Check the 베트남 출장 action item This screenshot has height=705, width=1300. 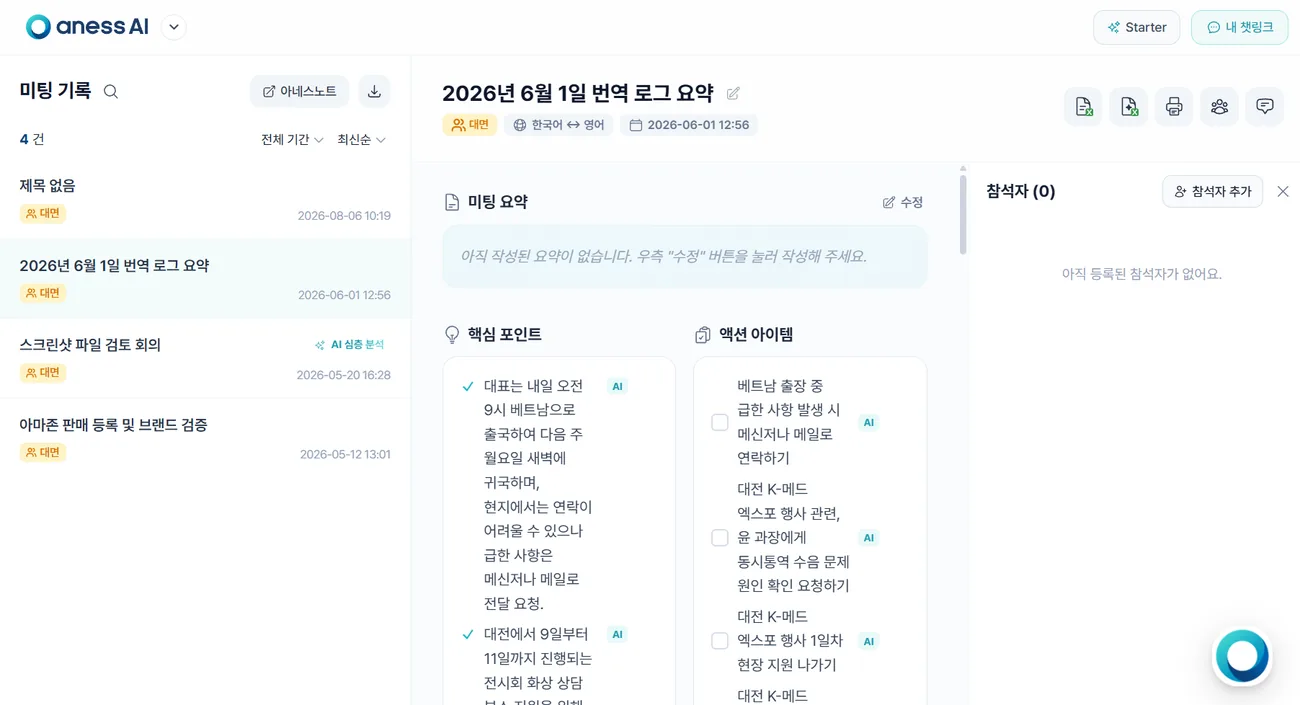click(719, 422)
